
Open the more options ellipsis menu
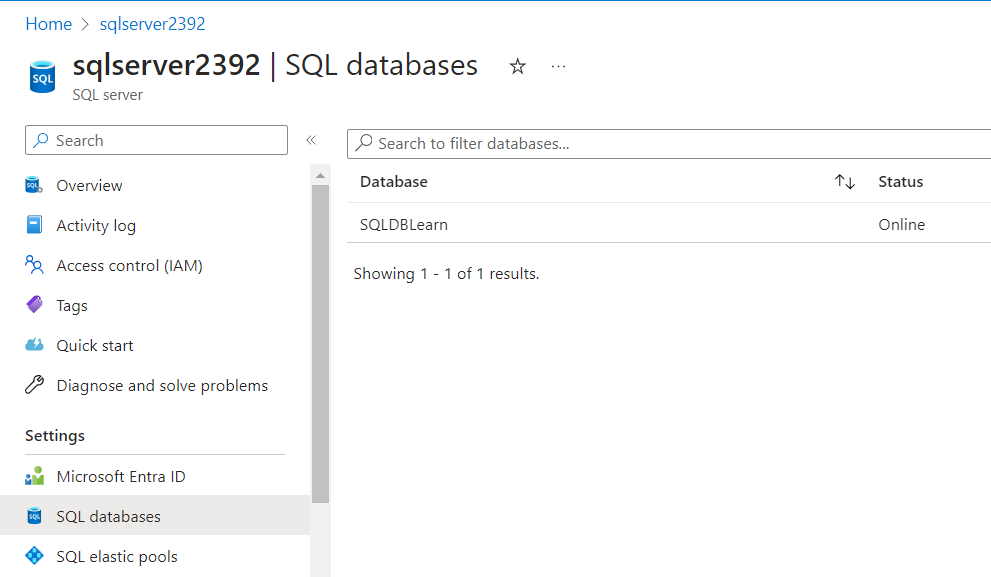coord(558,66)
